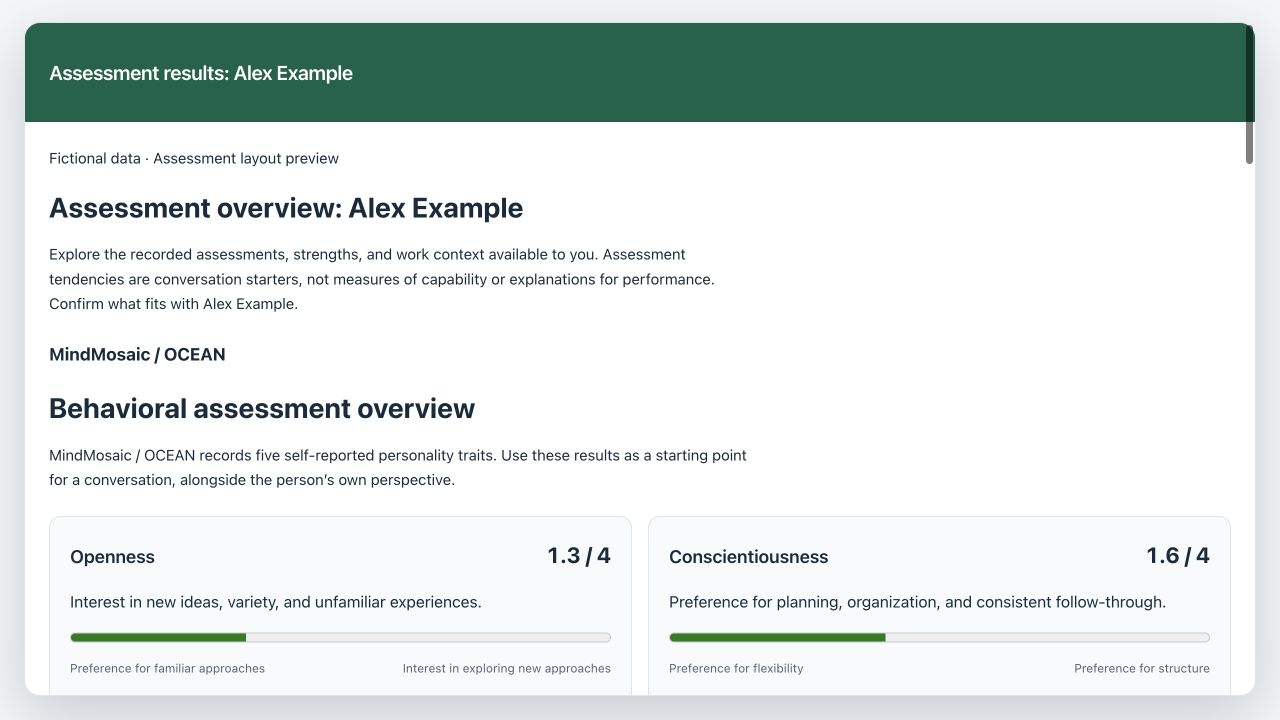Click "Preference for structure" label
This screenshot has width=1280, height=720.
1142,668
